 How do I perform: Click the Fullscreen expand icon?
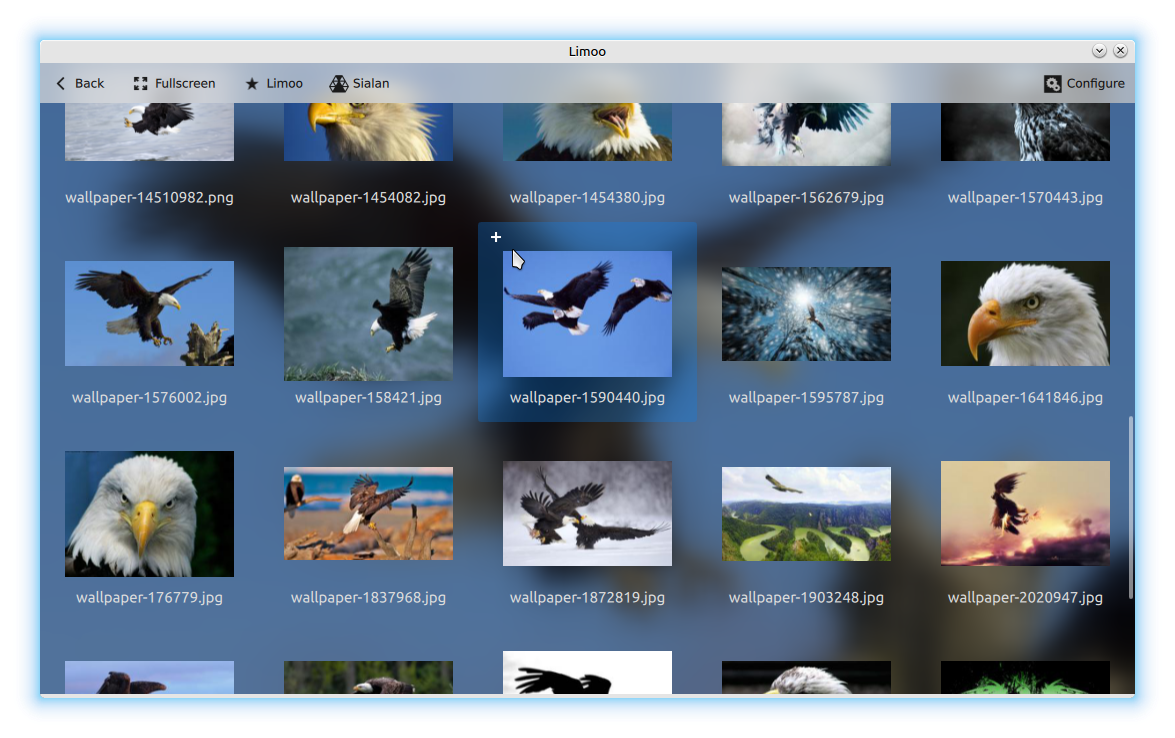point(140,83)
